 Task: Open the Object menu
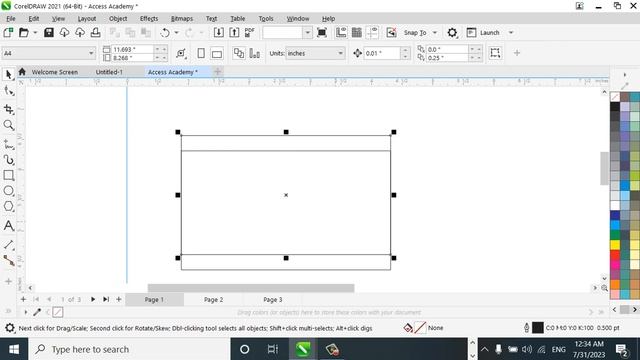pyautogui.click(x=118, y=18)
